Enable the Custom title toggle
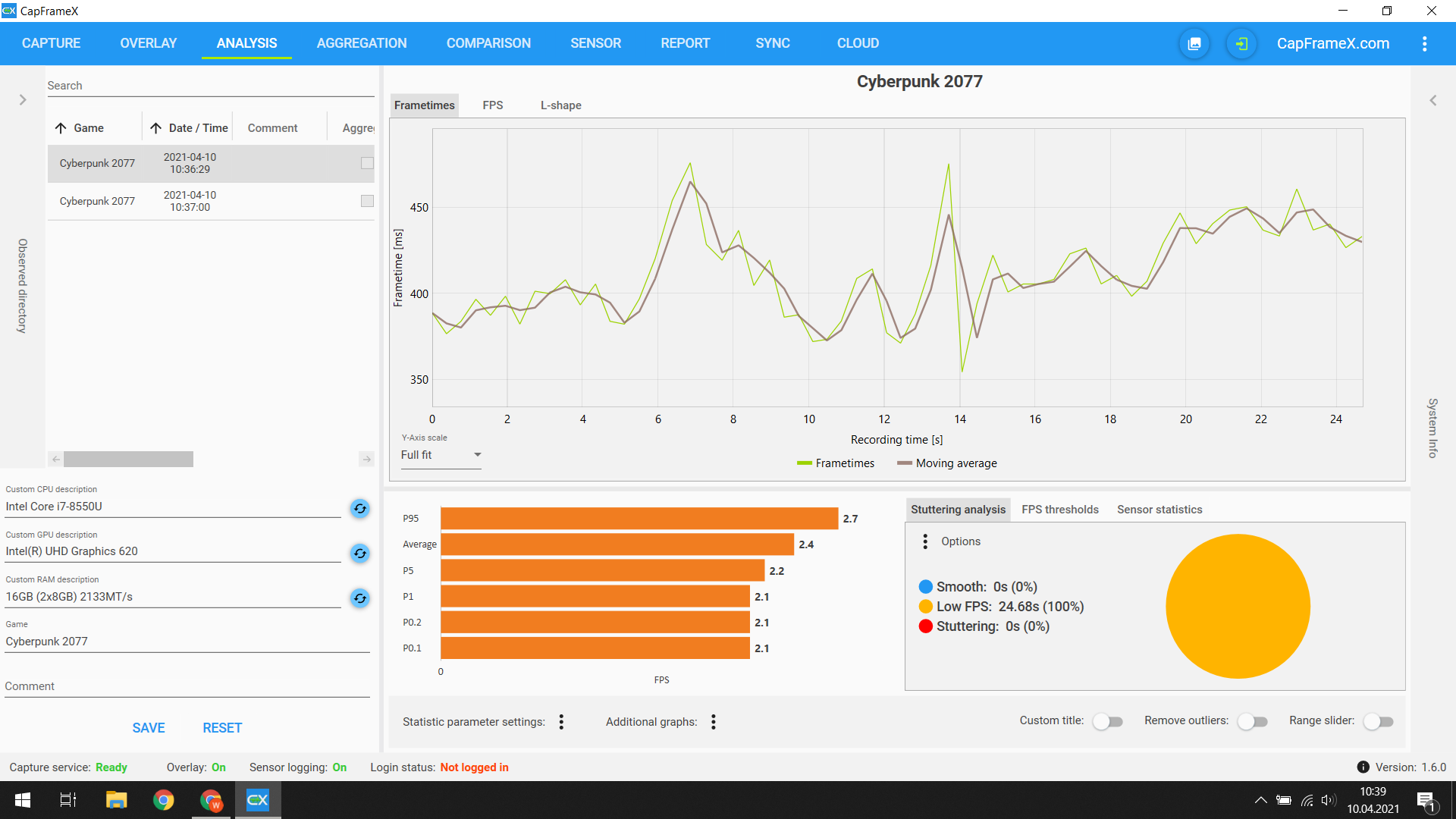 [1107, 722]
